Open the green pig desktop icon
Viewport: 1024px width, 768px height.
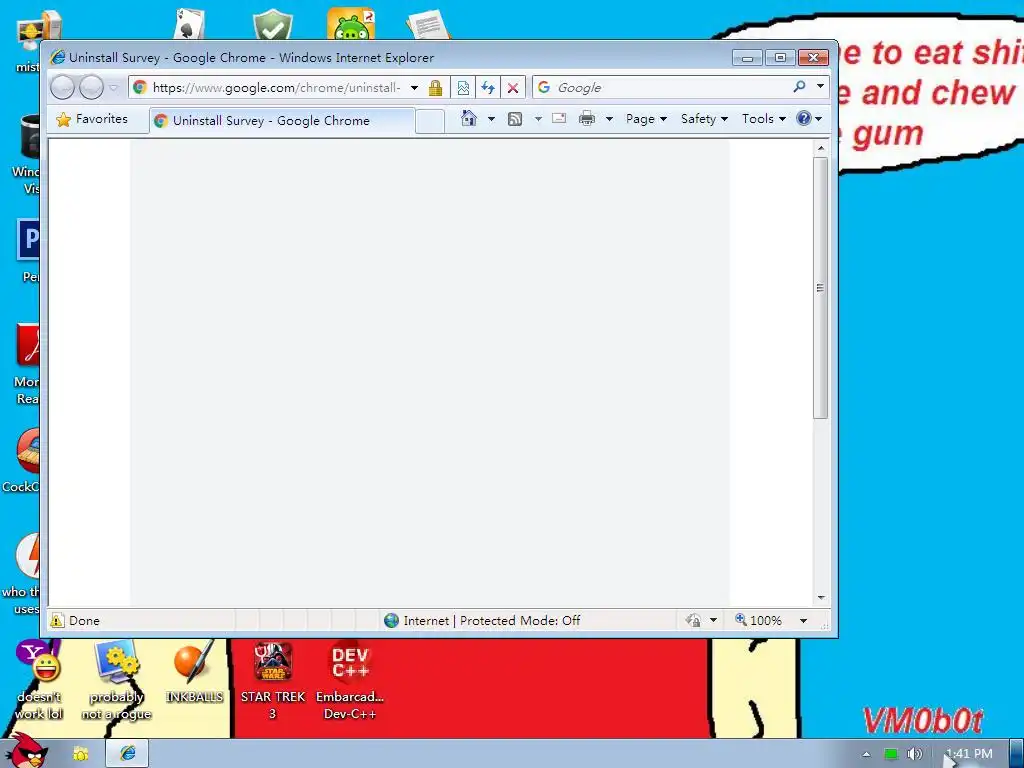pos(351,24)
